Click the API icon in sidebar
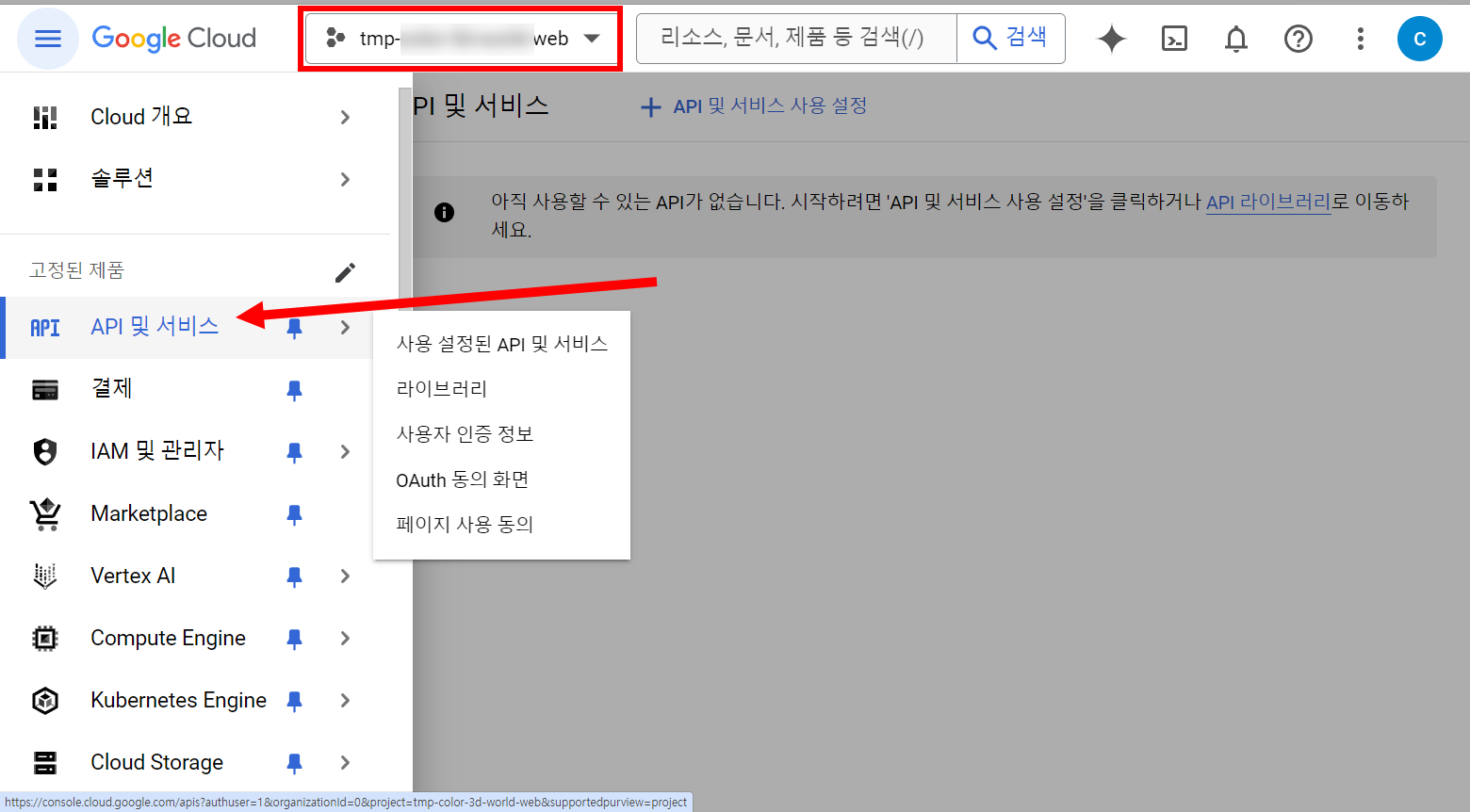The width and height of the screenshot is (1470, 812). (x=45, y=328)
